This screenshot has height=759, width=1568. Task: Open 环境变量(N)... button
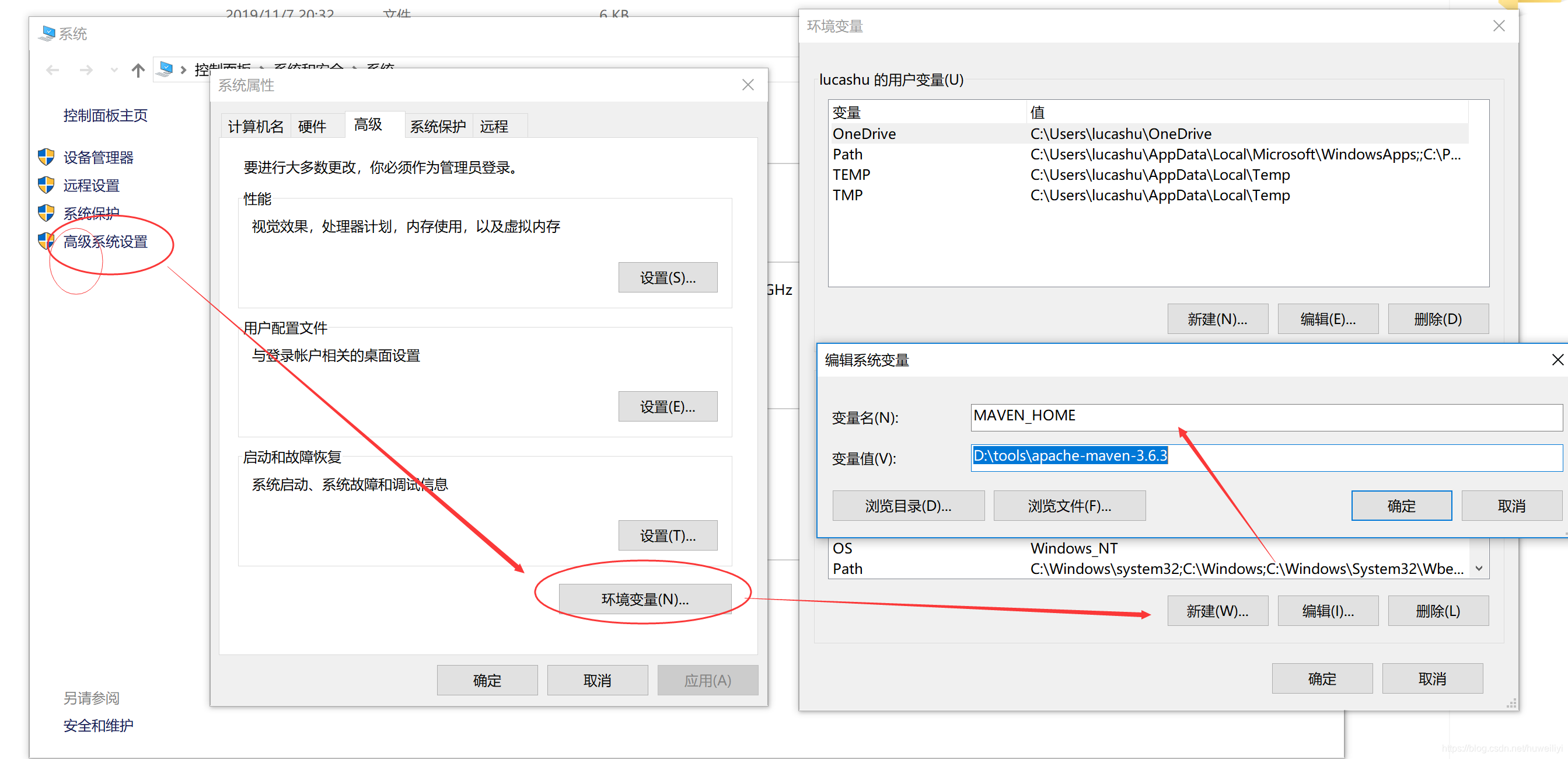click(x=645, y=599)
